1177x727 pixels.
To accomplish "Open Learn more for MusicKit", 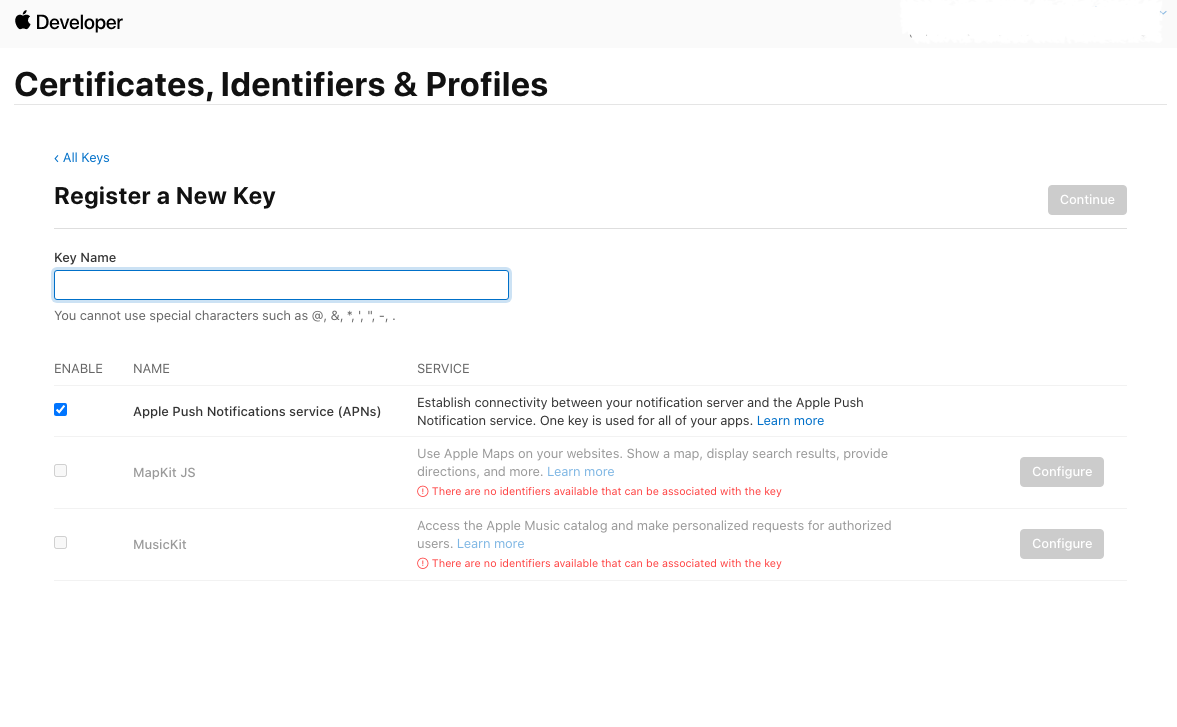I will point(490,543).
